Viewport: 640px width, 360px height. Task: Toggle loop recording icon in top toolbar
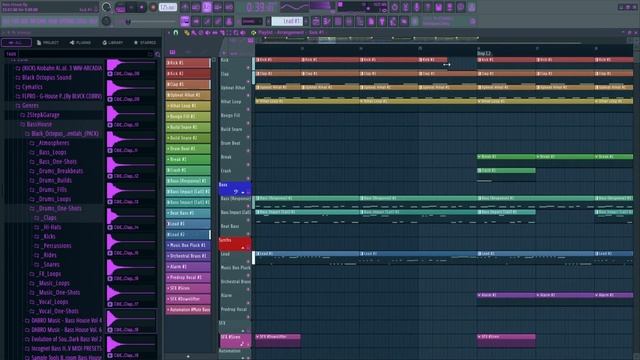(229, 7)
